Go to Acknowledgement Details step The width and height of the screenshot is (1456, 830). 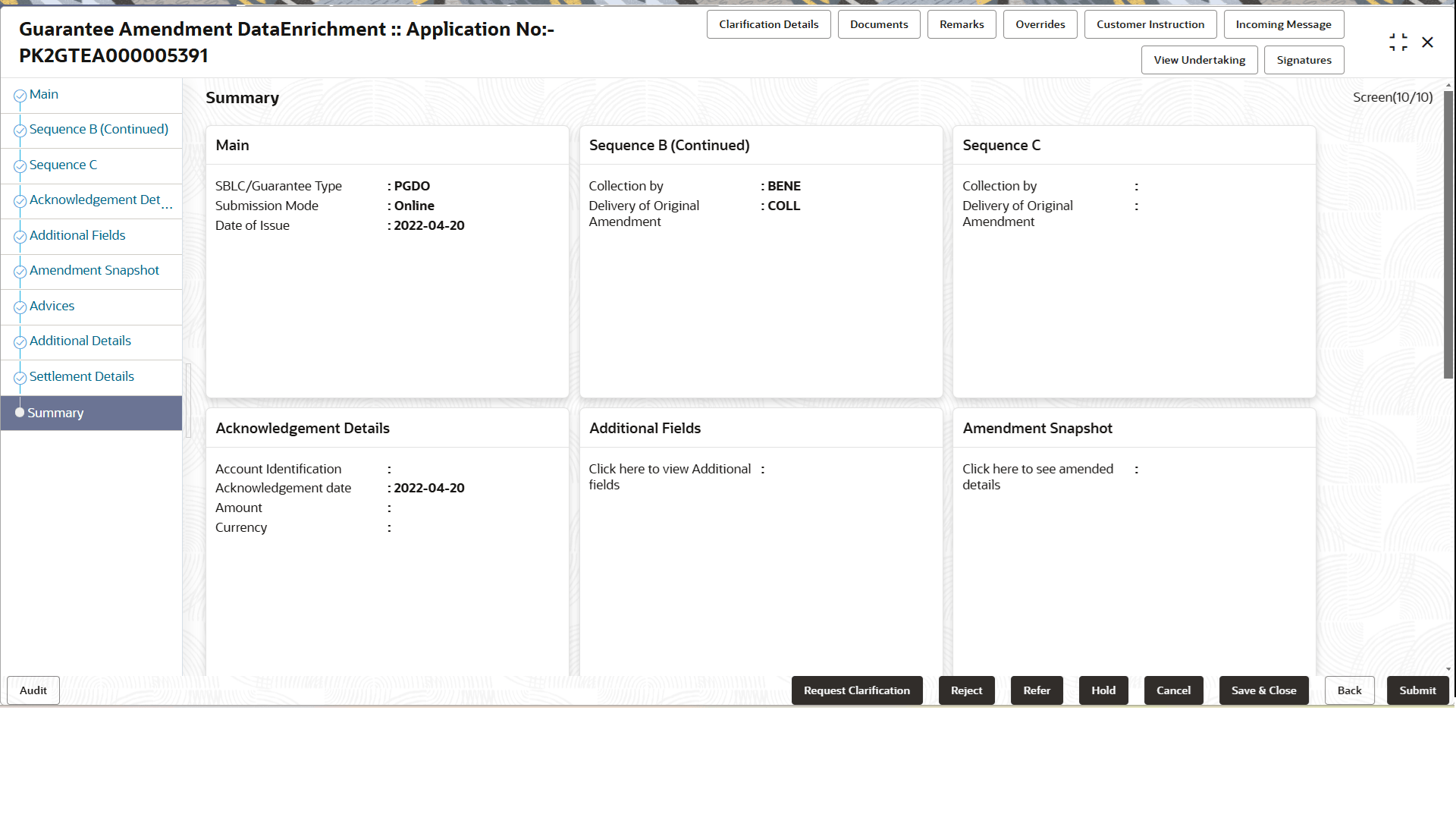[x=95, y=200]
